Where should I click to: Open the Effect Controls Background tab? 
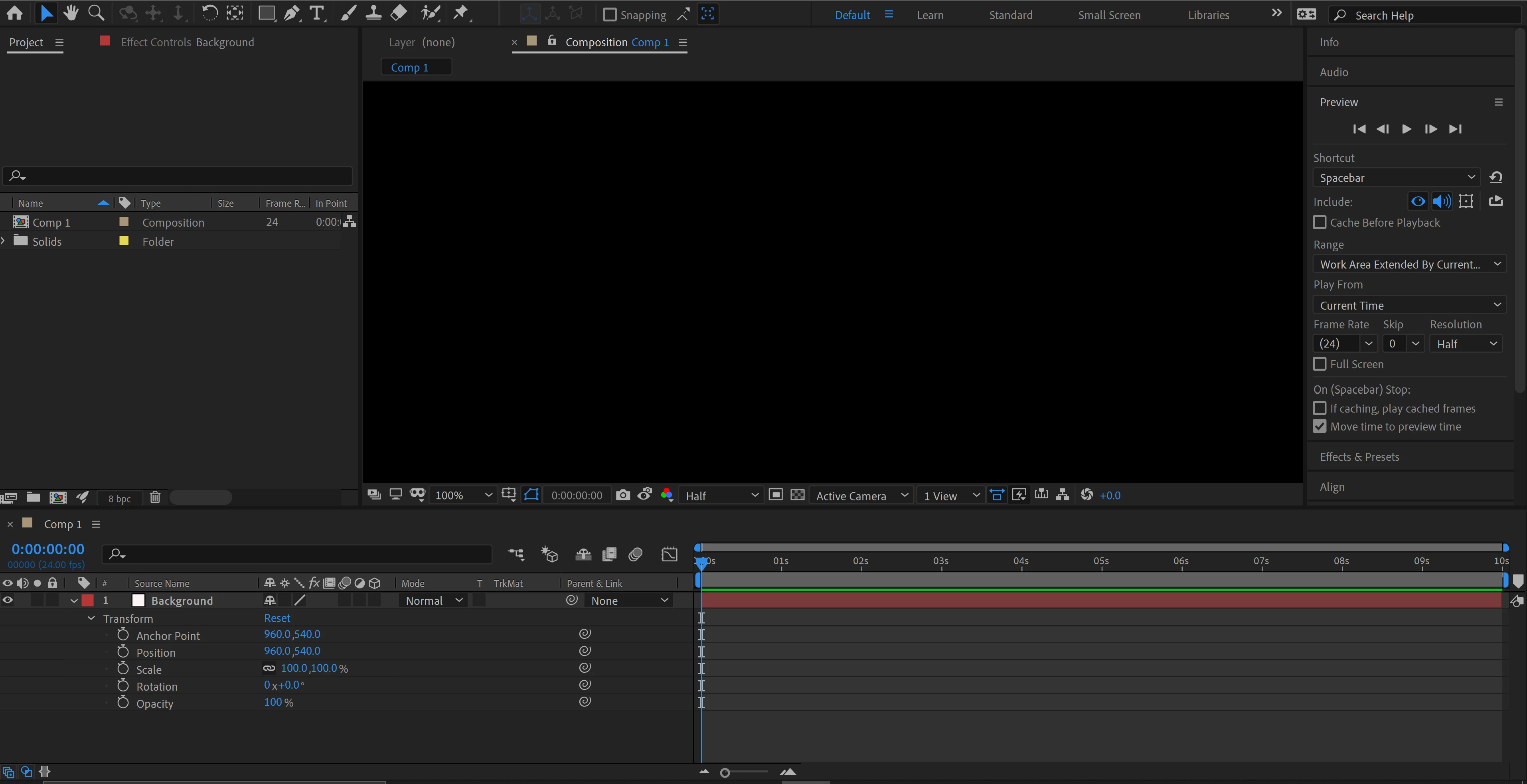point(187,42)
